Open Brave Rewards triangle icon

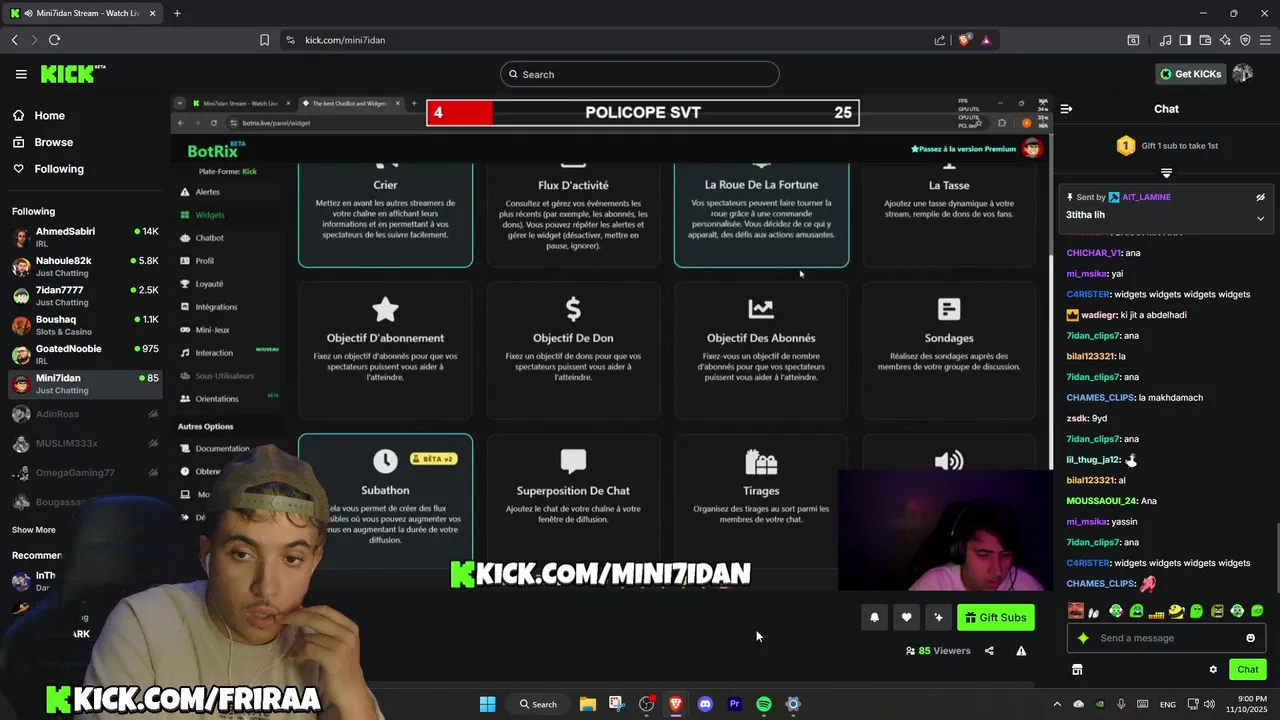[x=986, y=40]
